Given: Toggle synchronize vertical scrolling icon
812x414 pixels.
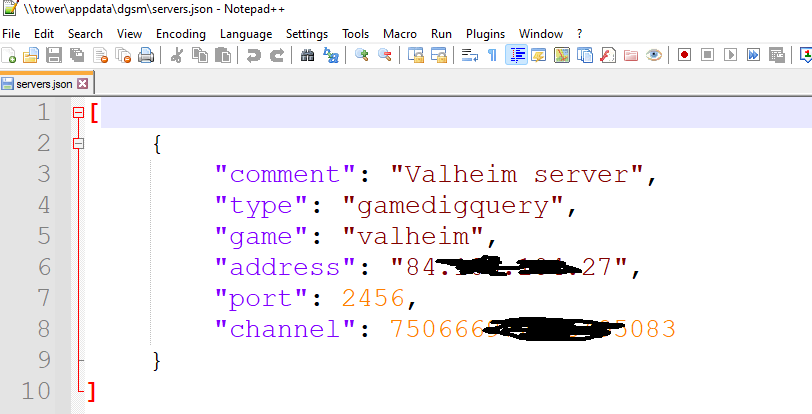Looking at the screenshot, I should tap(416, 54).
